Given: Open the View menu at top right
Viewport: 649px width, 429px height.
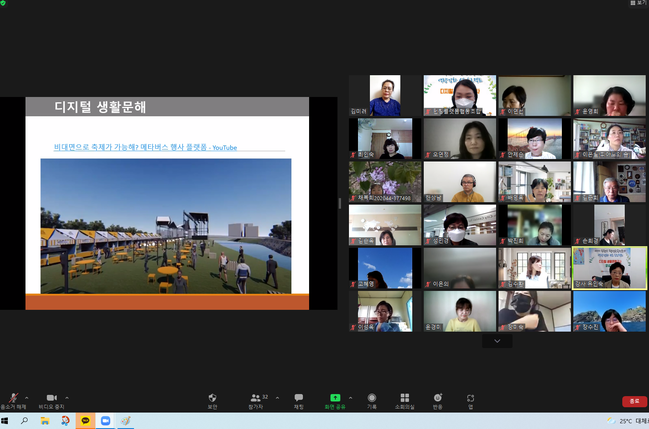Looking at the screenshot, I should pyautogui.click(x=637, y=4).
